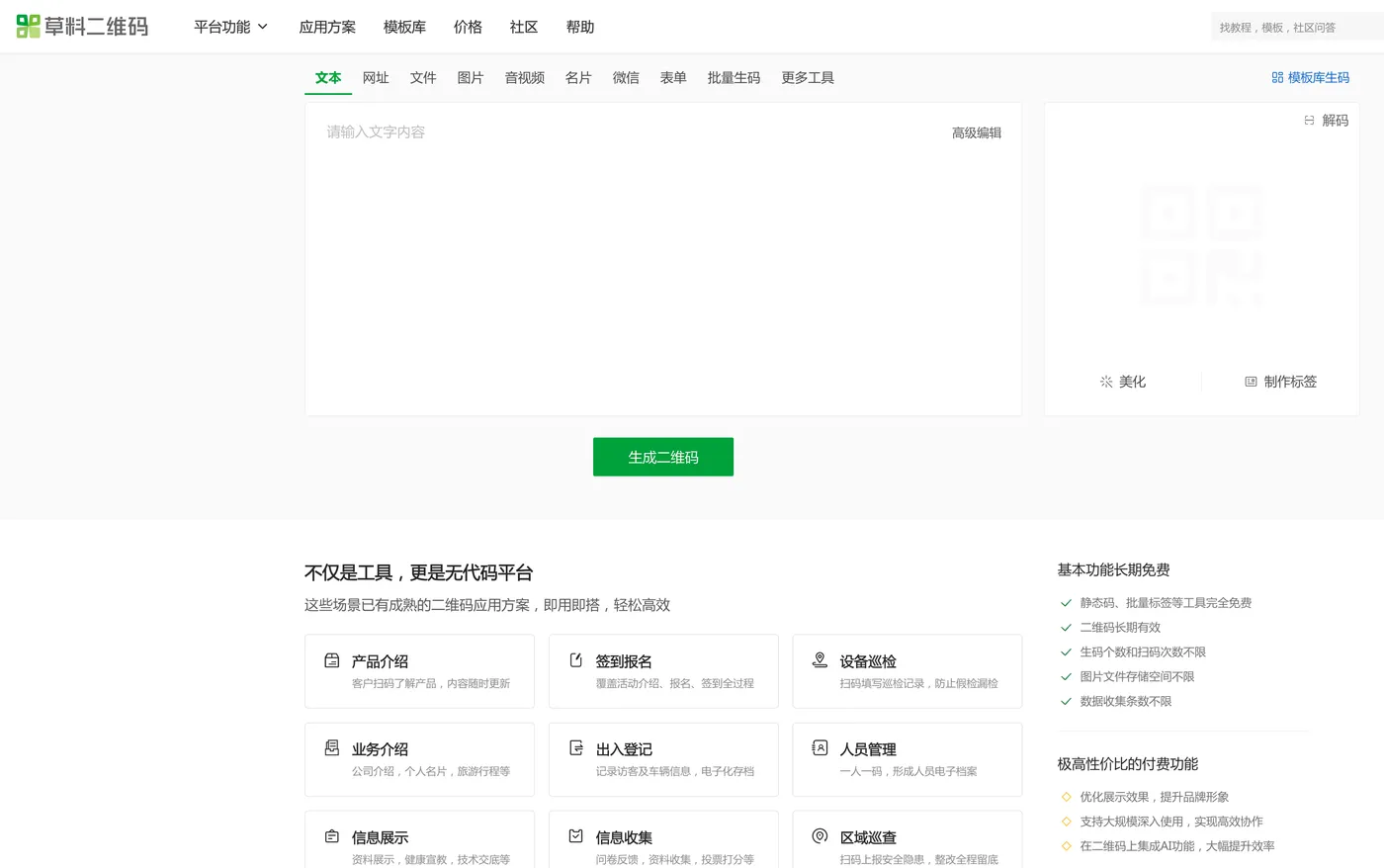Open the 产品介绍 card title
The width and height of the screenshot is (1384, 868).
click(x=380, y=661)
